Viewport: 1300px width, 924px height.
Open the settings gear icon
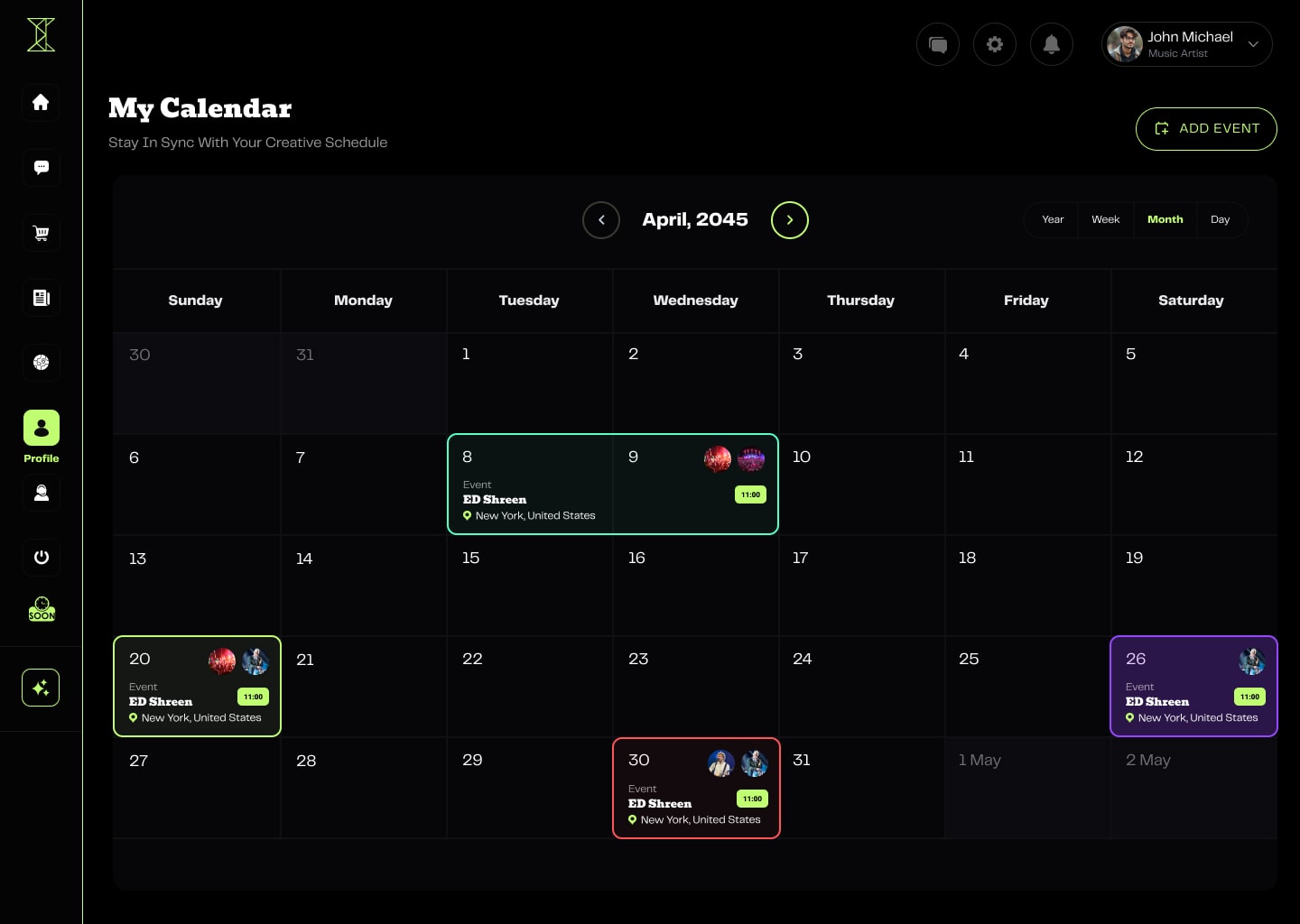pos(994,44)
